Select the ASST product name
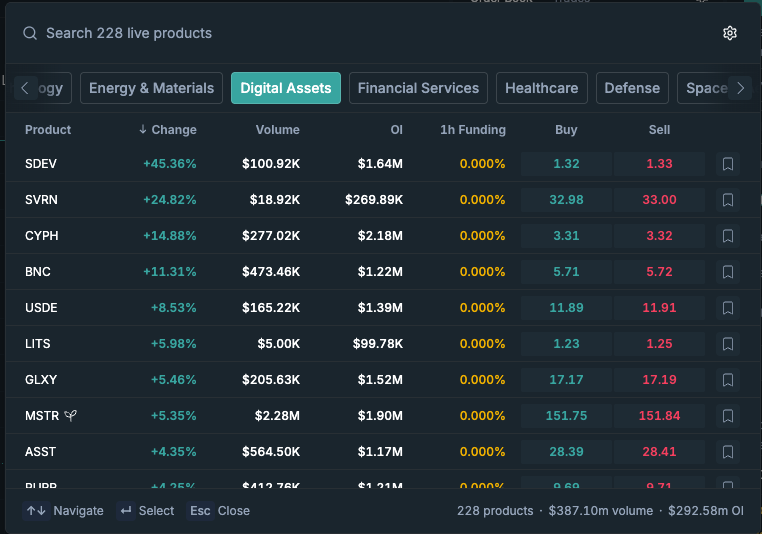The height and width of the screenshot is (534, 762). 40,451
